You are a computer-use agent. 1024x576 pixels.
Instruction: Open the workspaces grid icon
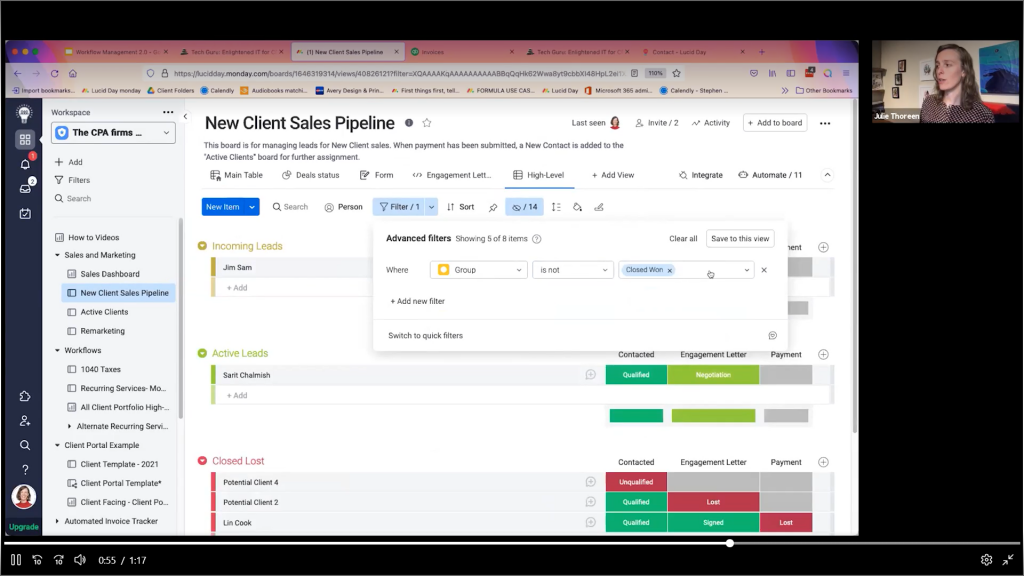point(25,139)
